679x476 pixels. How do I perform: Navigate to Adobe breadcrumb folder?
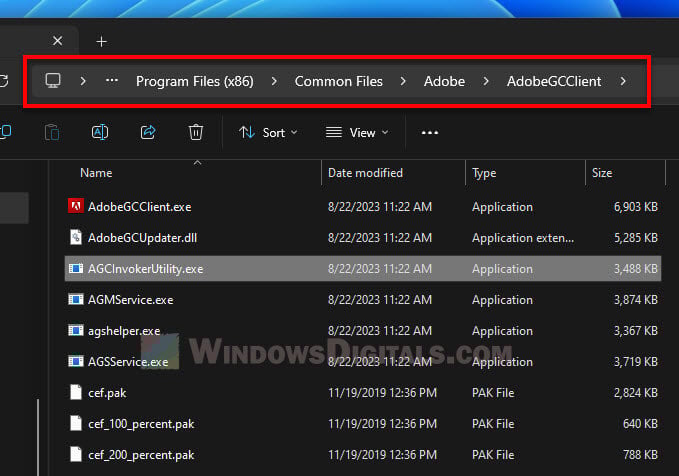(x=444, y=81)
